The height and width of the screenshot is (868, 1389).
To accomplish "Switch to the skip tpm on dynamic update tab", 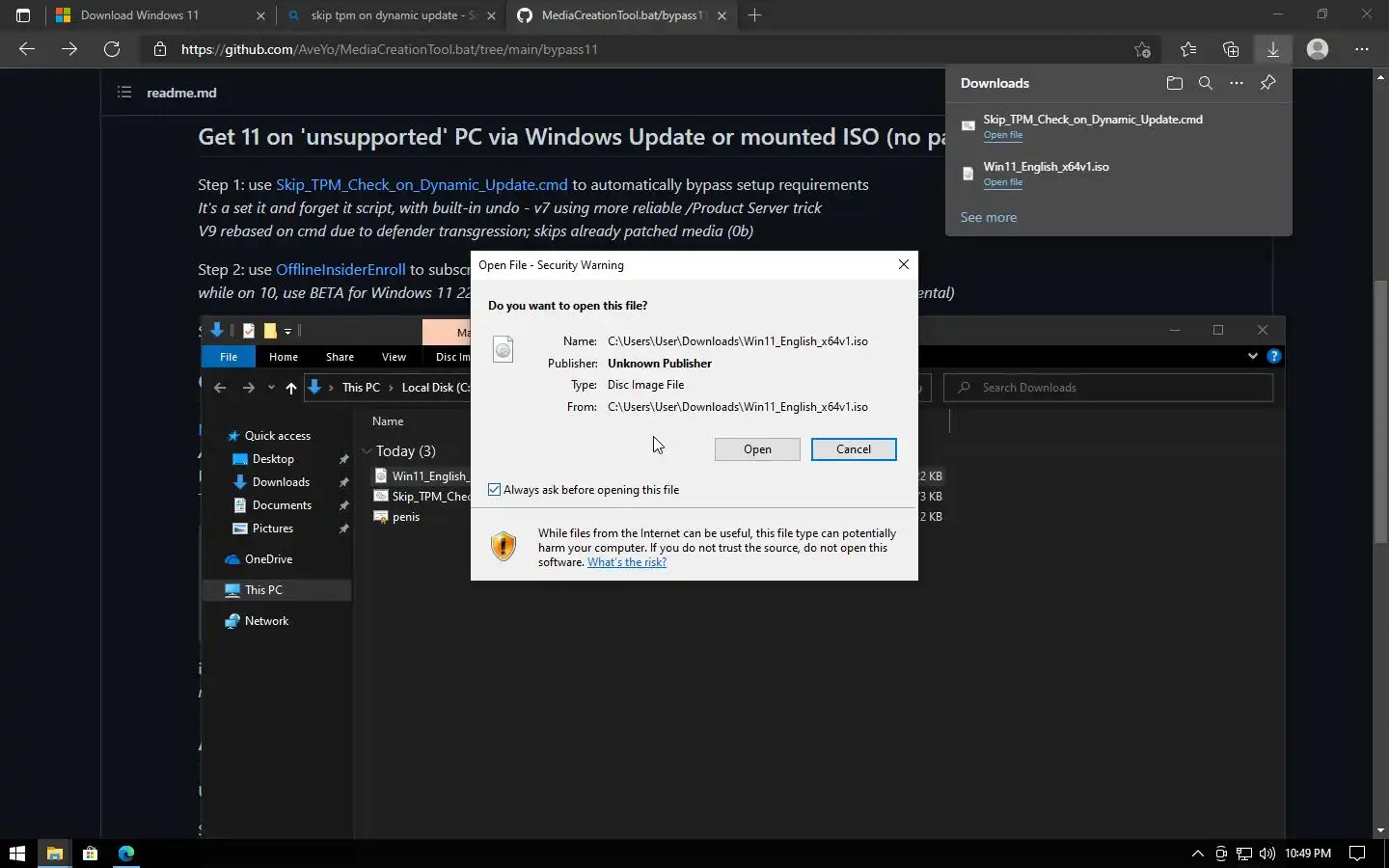I will 391,15.
